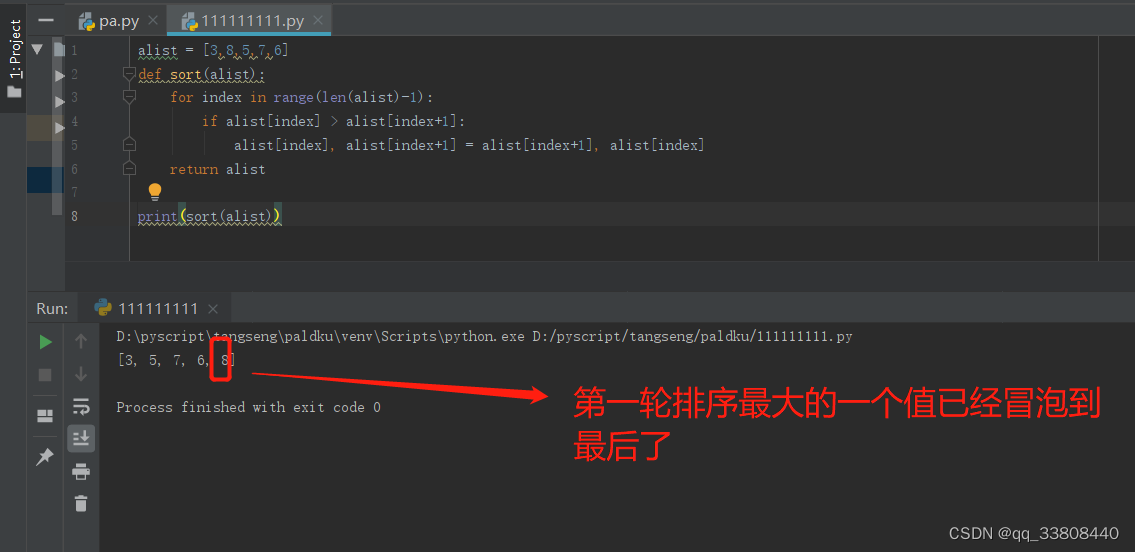Close the 111111111.py editor tab
1135x552 pixels.
(317, 21)
